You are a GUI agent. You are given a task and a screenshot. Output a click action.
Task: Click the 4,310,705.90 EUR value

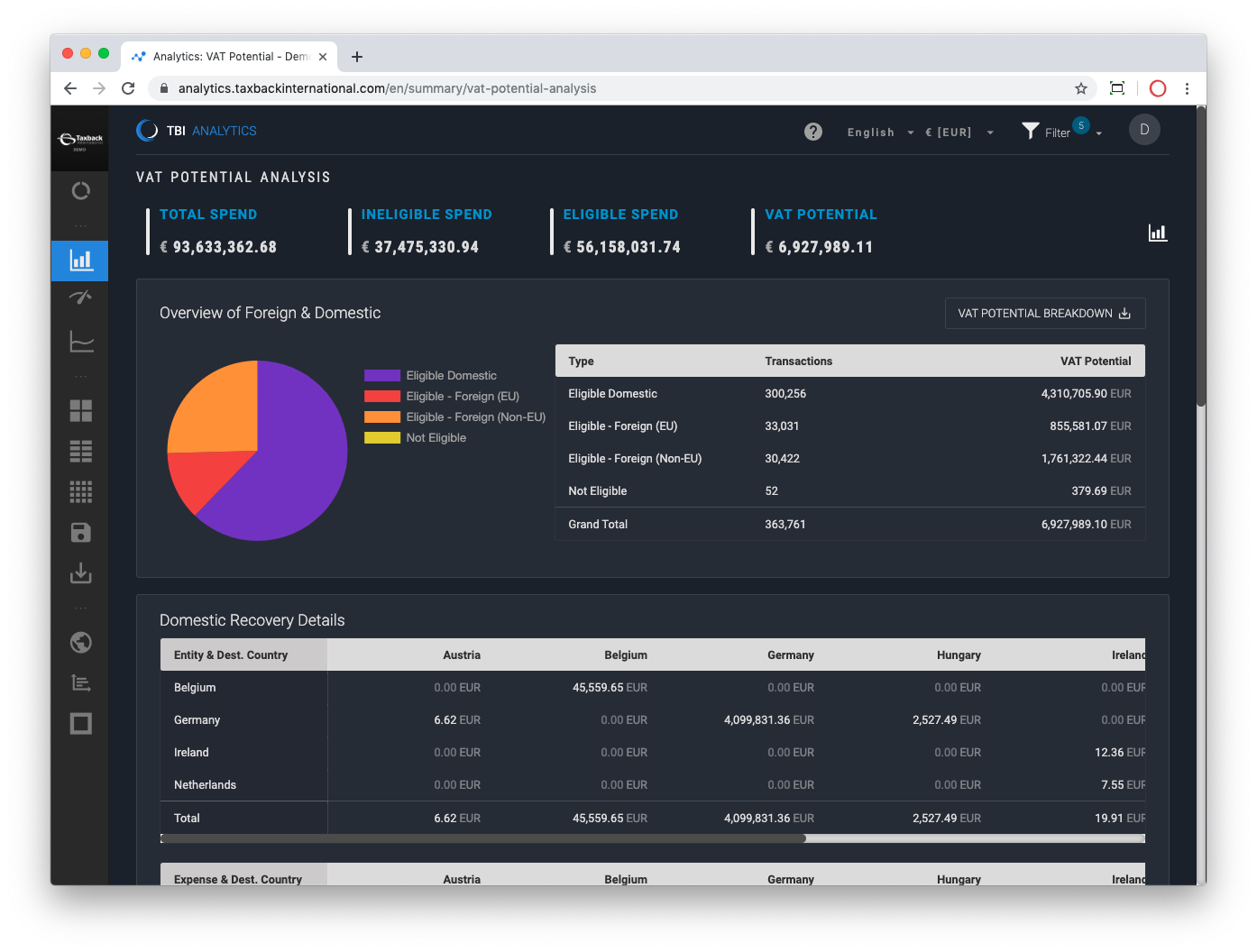tap(1086, 394)
